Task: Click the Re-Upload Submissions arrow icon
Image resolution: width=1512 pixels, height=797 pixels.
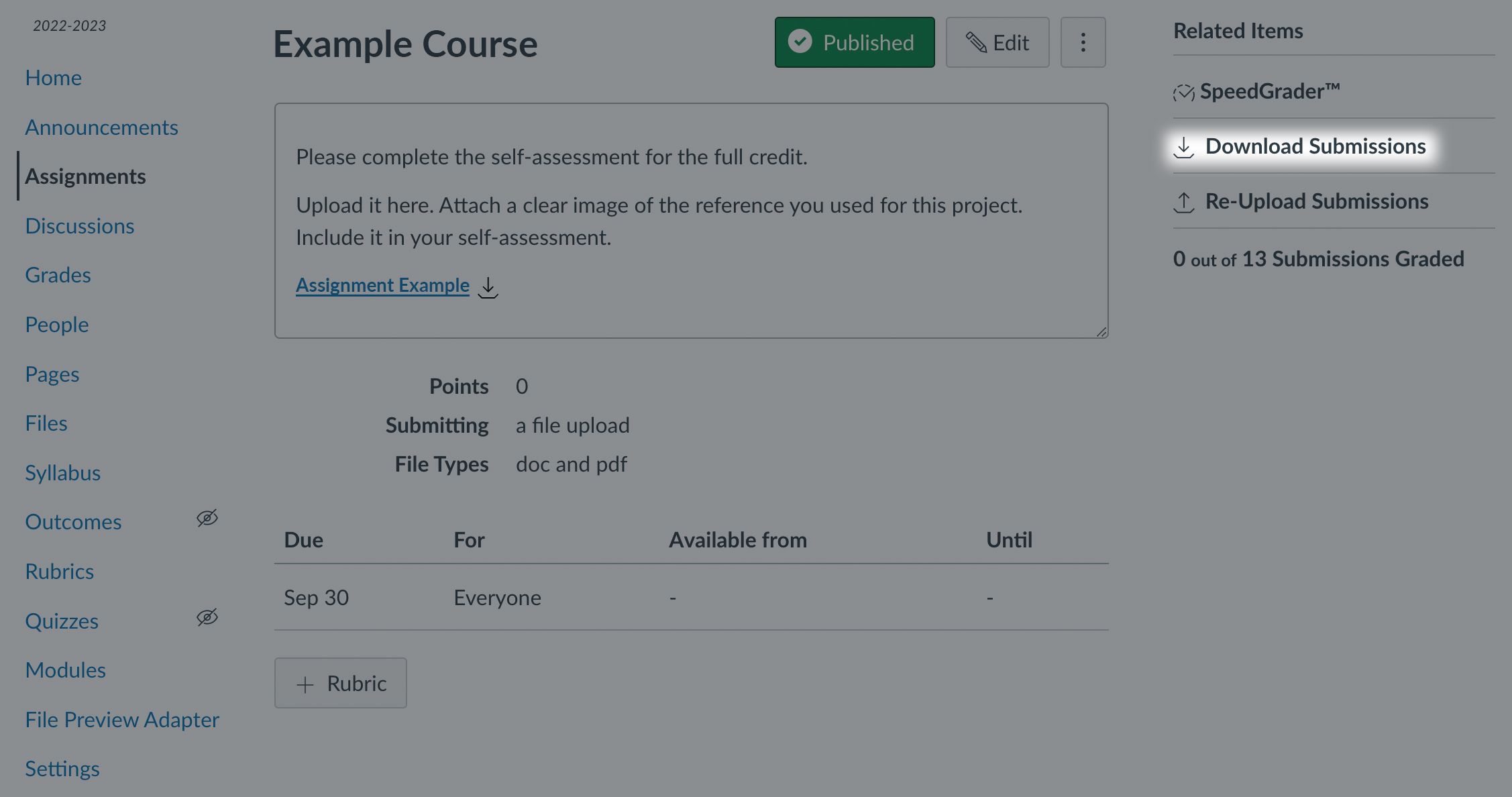Action: coord(1184,202)
